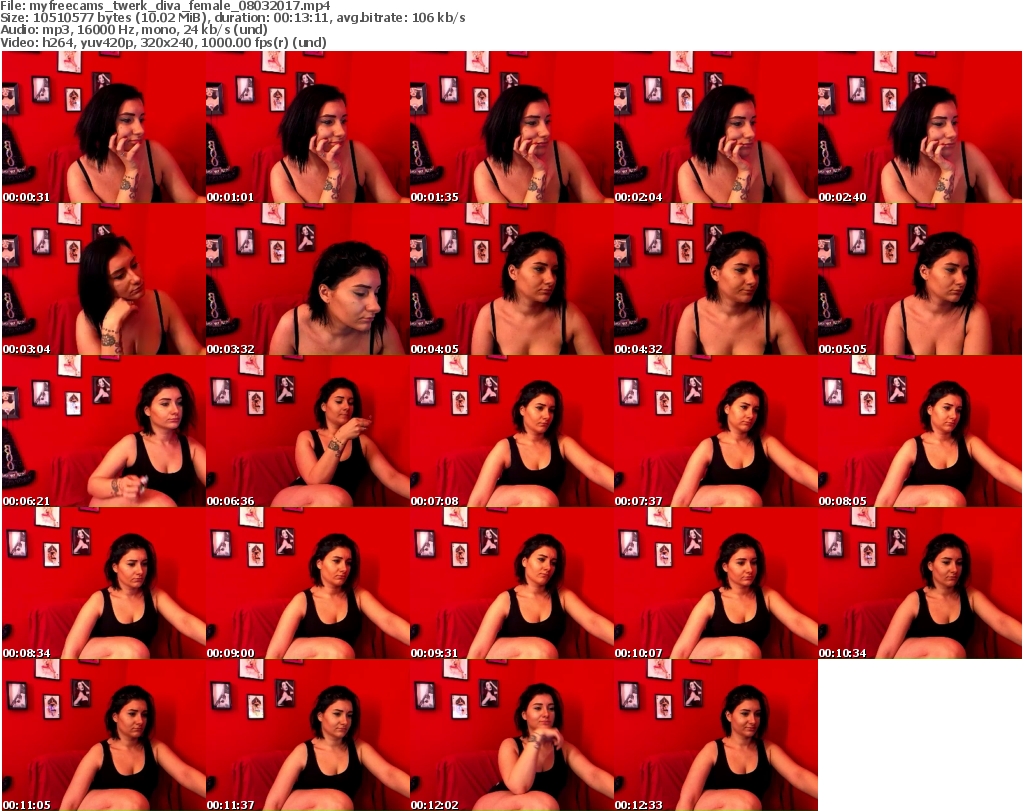This screenshot has height=811, width=1024.
Task: Select the thumbnail timestamped 00:00:31
Action: (104, 127)
